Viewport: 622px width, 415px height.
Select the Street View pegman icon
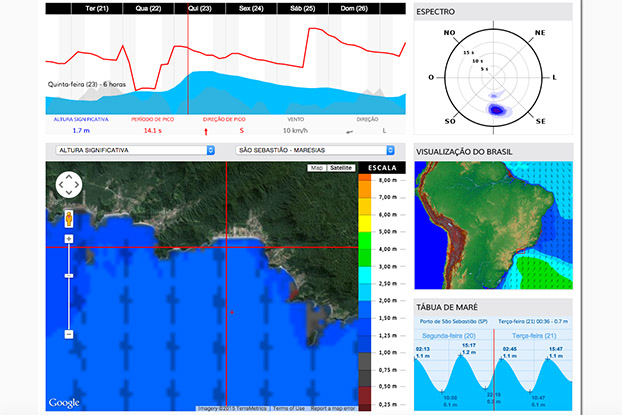(69, 219)
